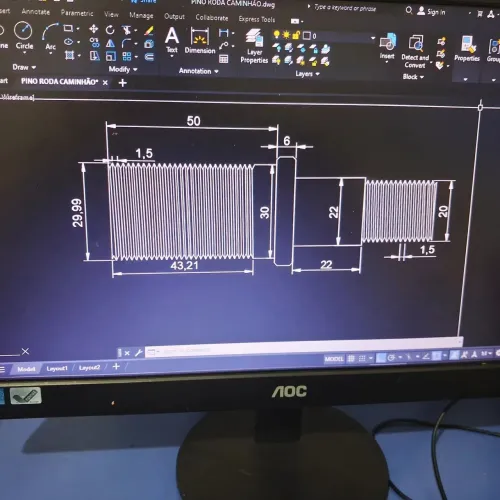
Task: Toggle layer 0 freeze sun icon
Action: pos(286,35)
